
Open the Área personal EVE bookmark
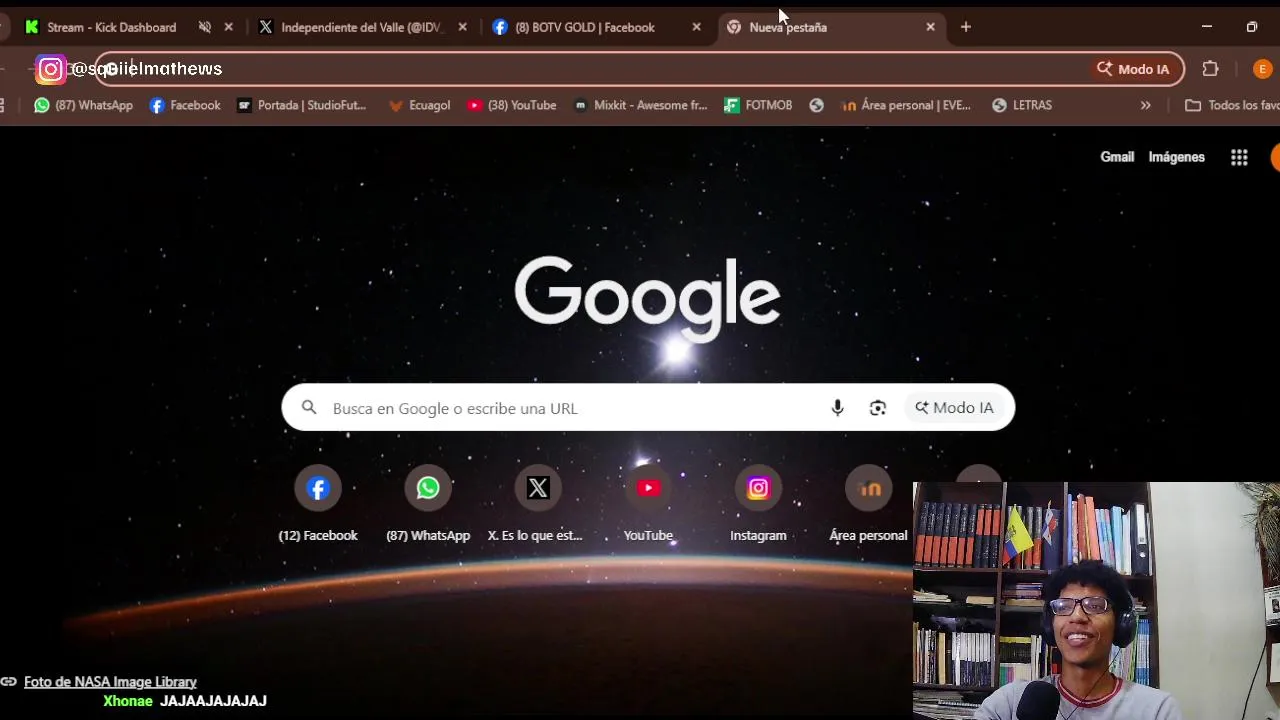(x=906, y=105)
